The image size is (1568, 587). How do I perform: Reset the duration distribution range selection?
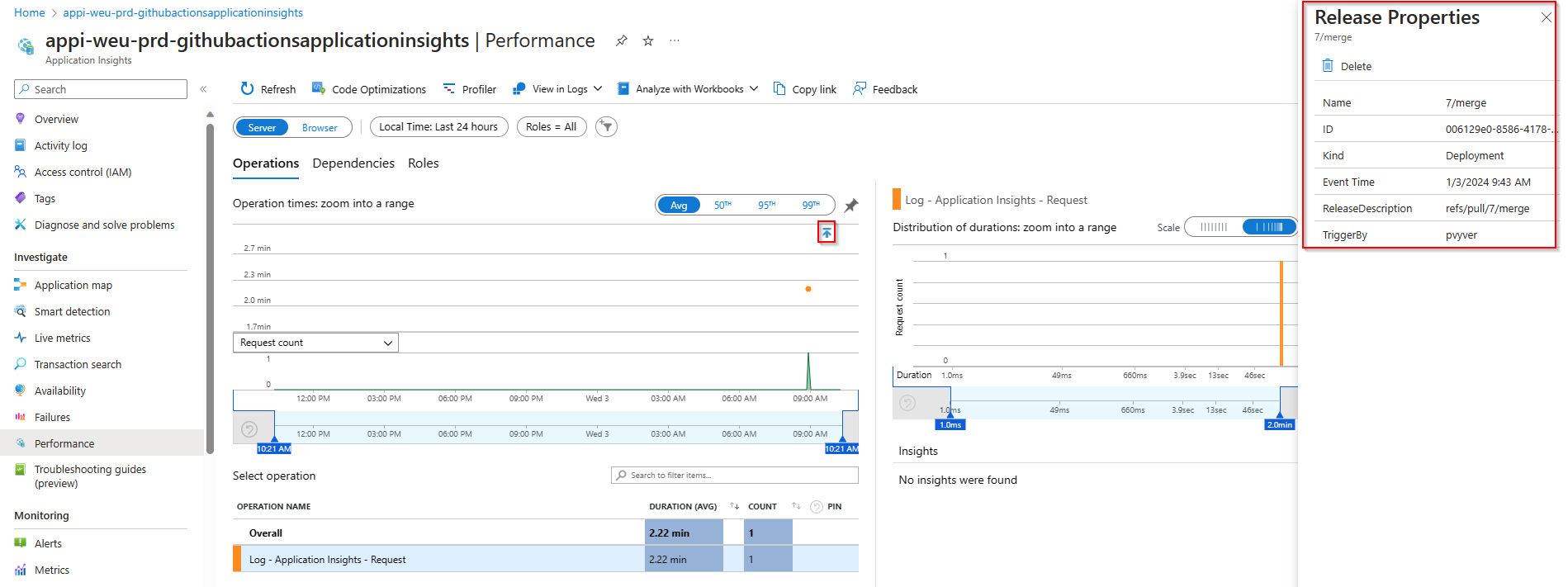click(x=907, y=403)
